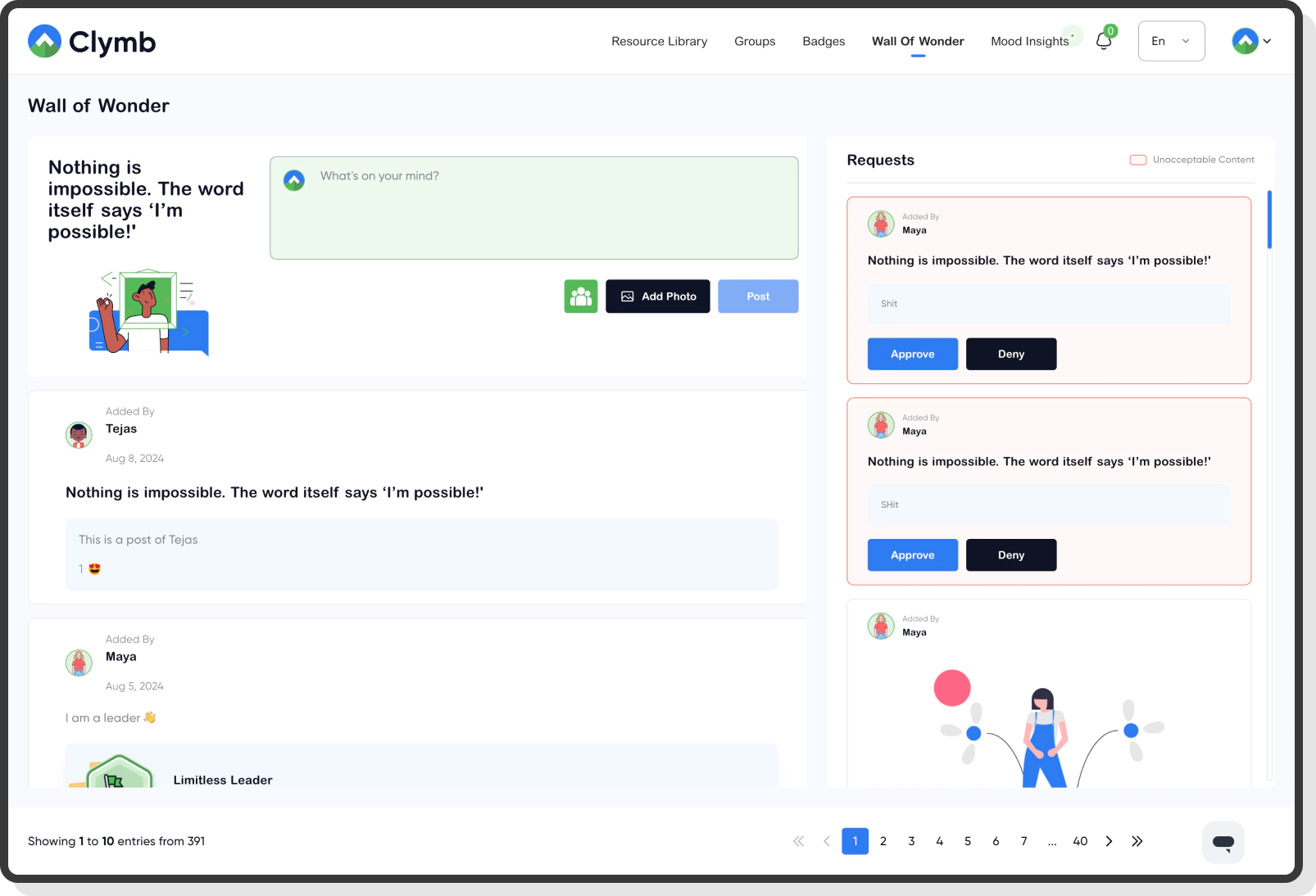Approve Maya's first request
Screen dimensions: 1316x896
click(912, 354)
